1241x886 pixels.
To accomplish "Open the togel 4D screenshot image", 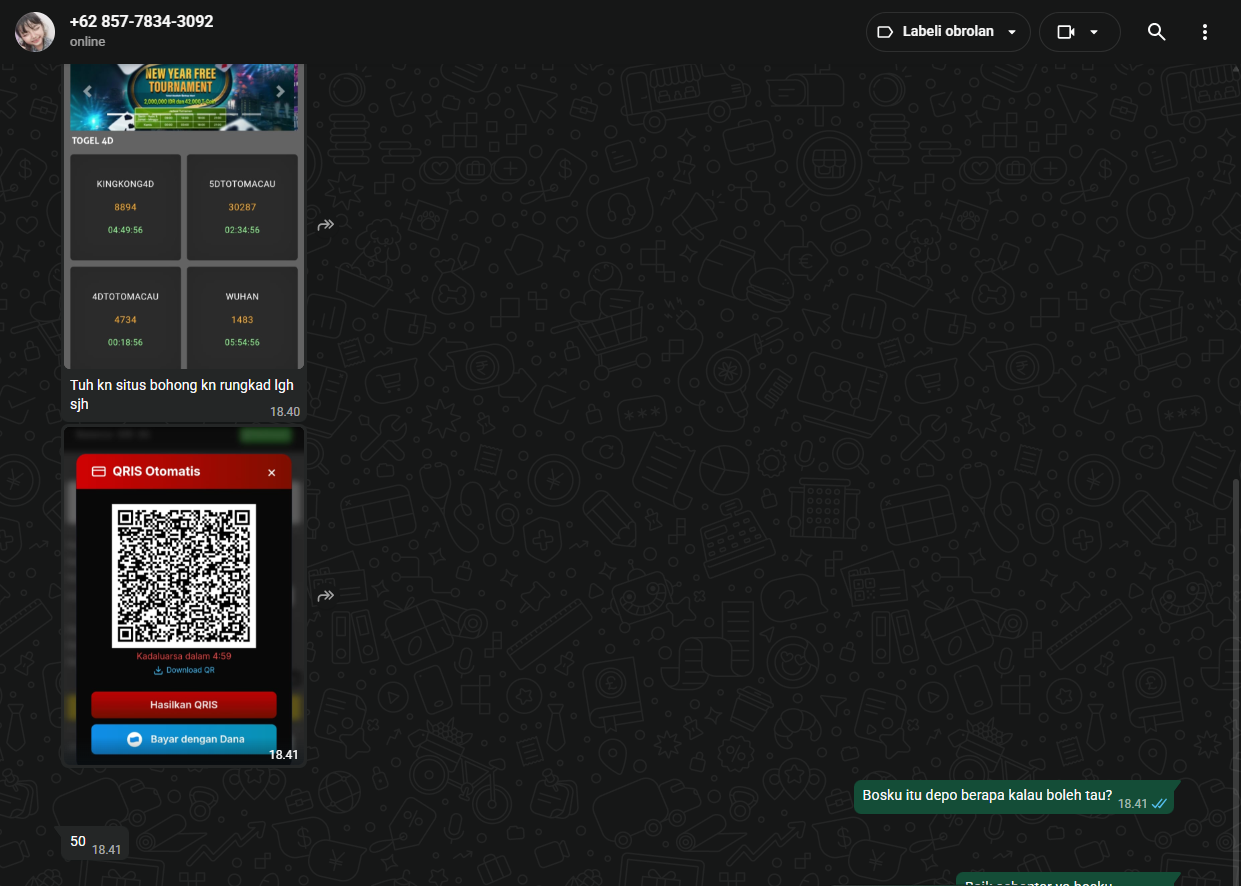I will pyautogui.click(x=184, y=217).
